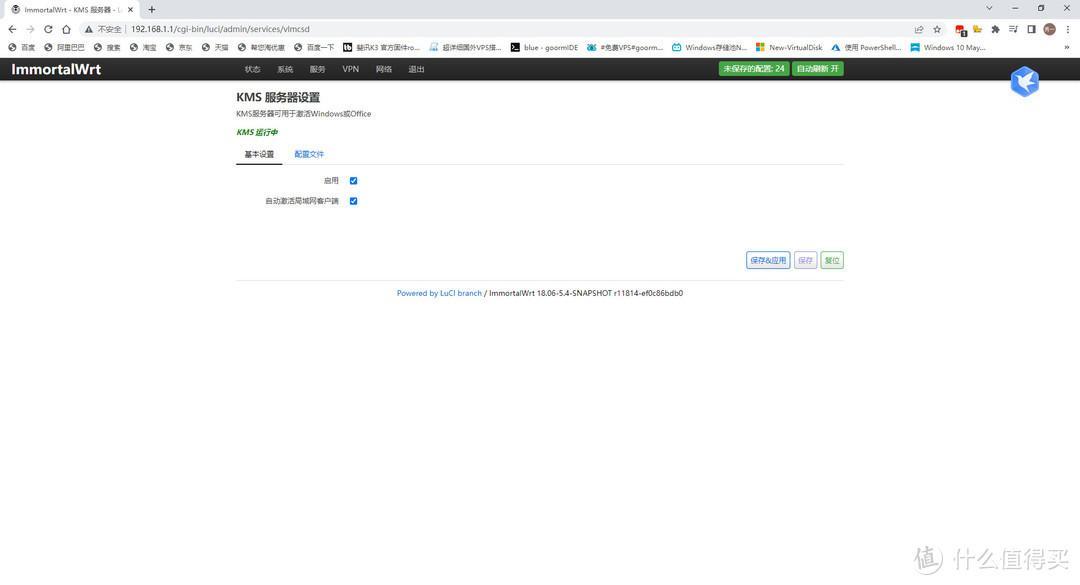Open the browser side panel icon
Screen dimensions: 1080x585
click(x=1031, y=29)
